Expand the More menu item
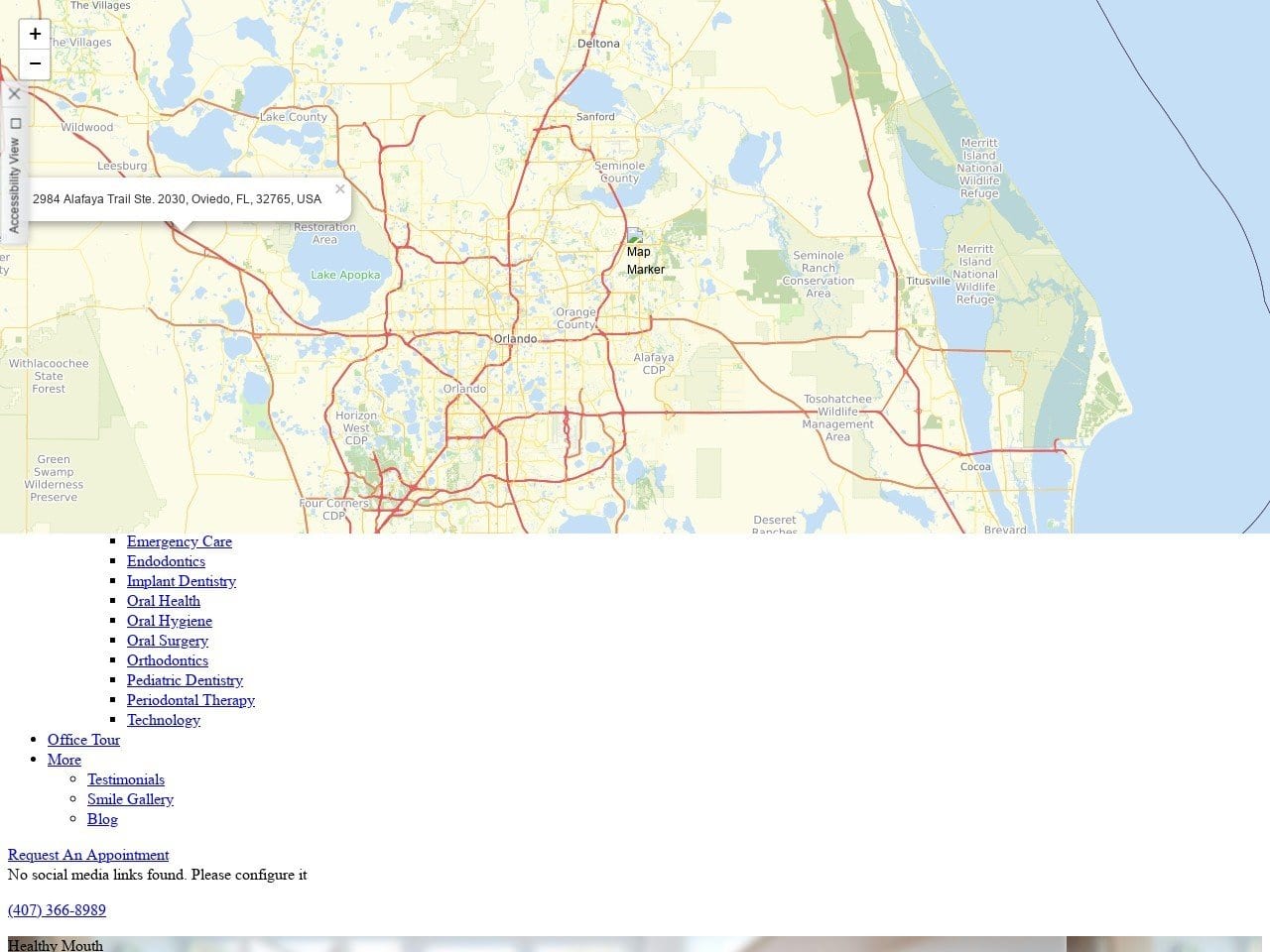1270x952 pixels. click(64, 760)
